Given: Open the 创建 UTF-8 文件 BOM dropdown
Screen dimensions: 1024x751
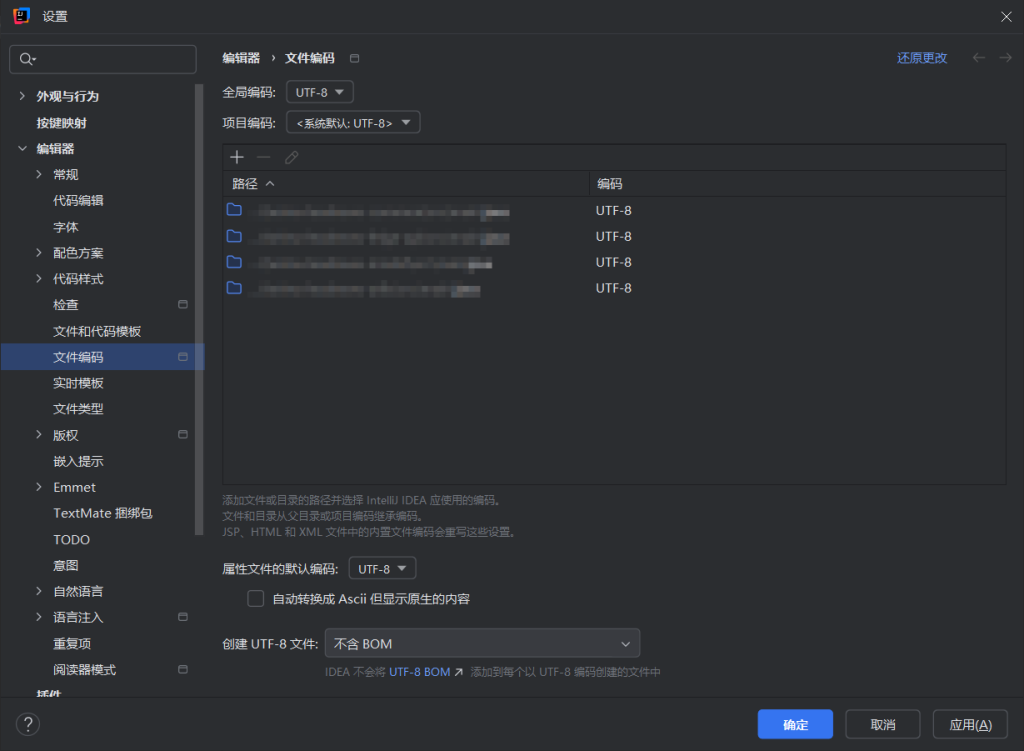Looking at the screenshot, I should click(482, 643).
